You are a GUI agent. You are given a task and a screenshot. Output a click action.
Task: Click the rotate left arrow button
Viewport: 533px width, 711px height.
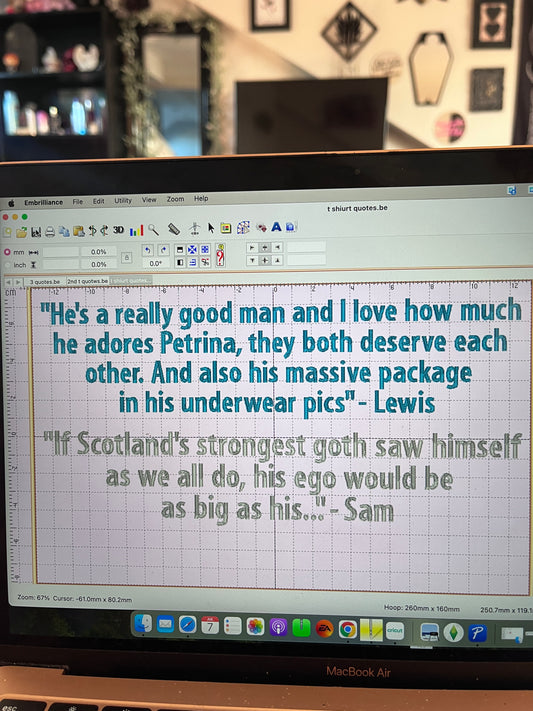pos(147,250)
